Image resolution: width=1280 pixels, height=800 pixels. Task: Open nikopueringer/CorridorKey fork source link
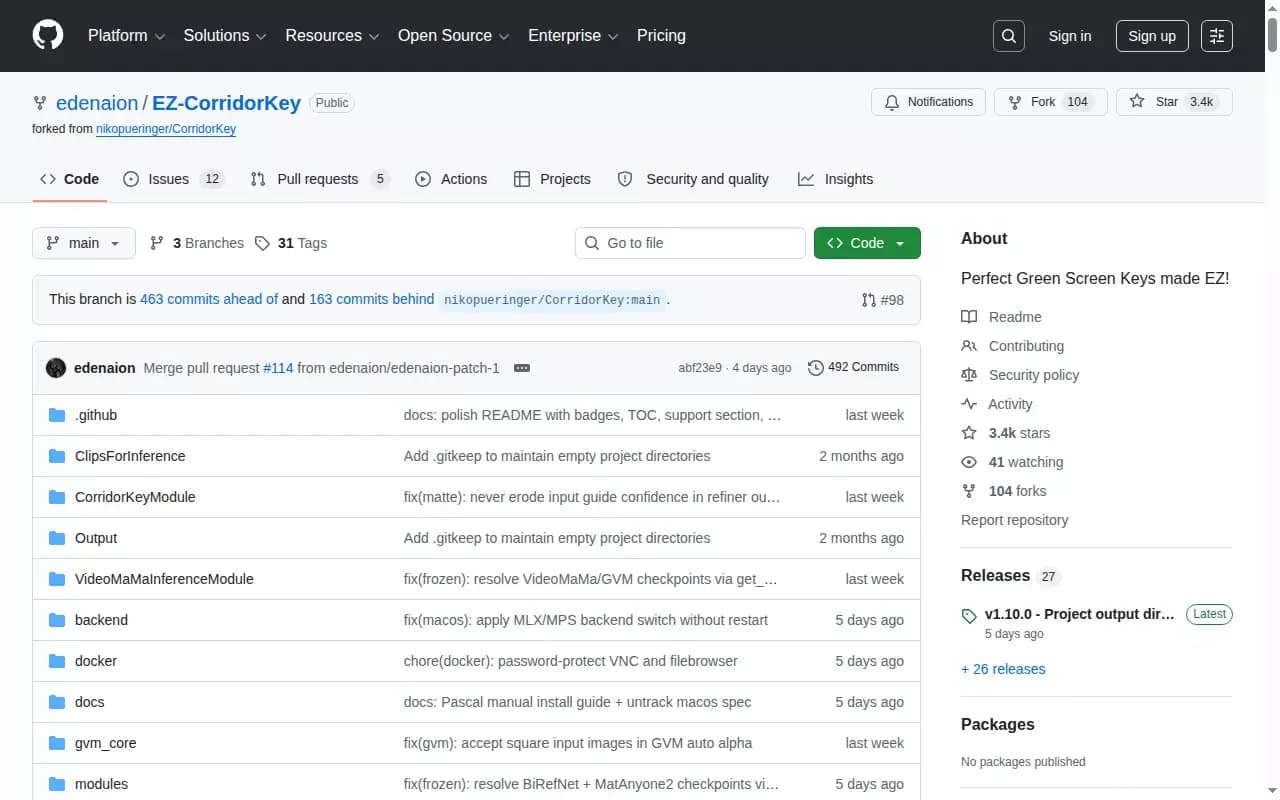pos(166,129)
